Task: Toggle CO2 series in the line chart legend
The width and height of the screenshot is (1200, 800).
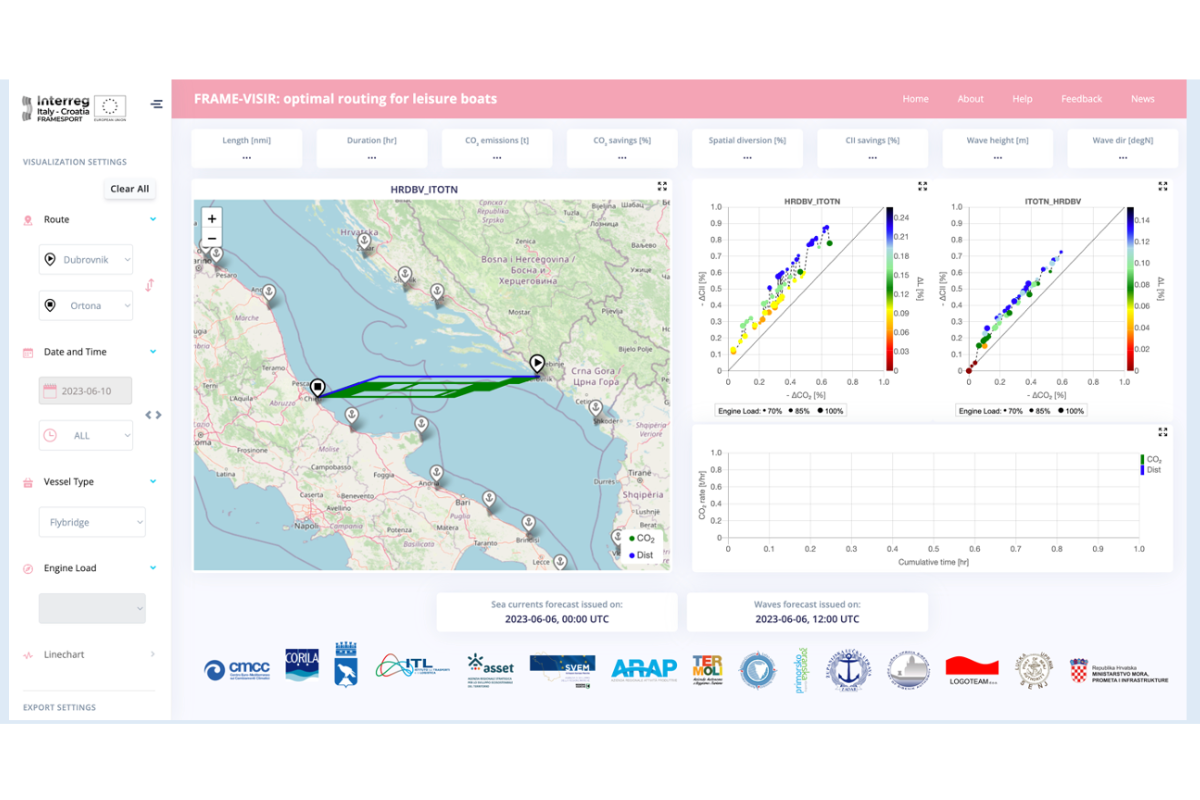Action: click(x=1152, y=459)
